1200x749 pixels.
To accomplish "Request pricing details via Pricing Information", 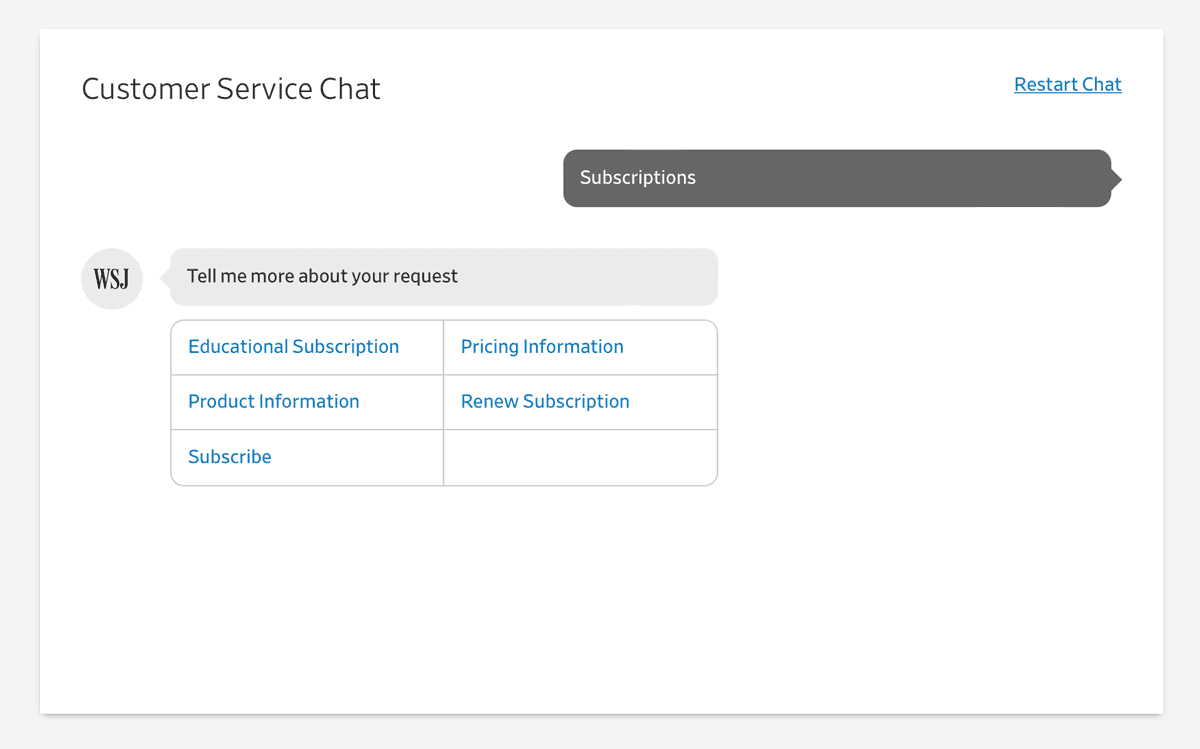I will tap(542, 347).
